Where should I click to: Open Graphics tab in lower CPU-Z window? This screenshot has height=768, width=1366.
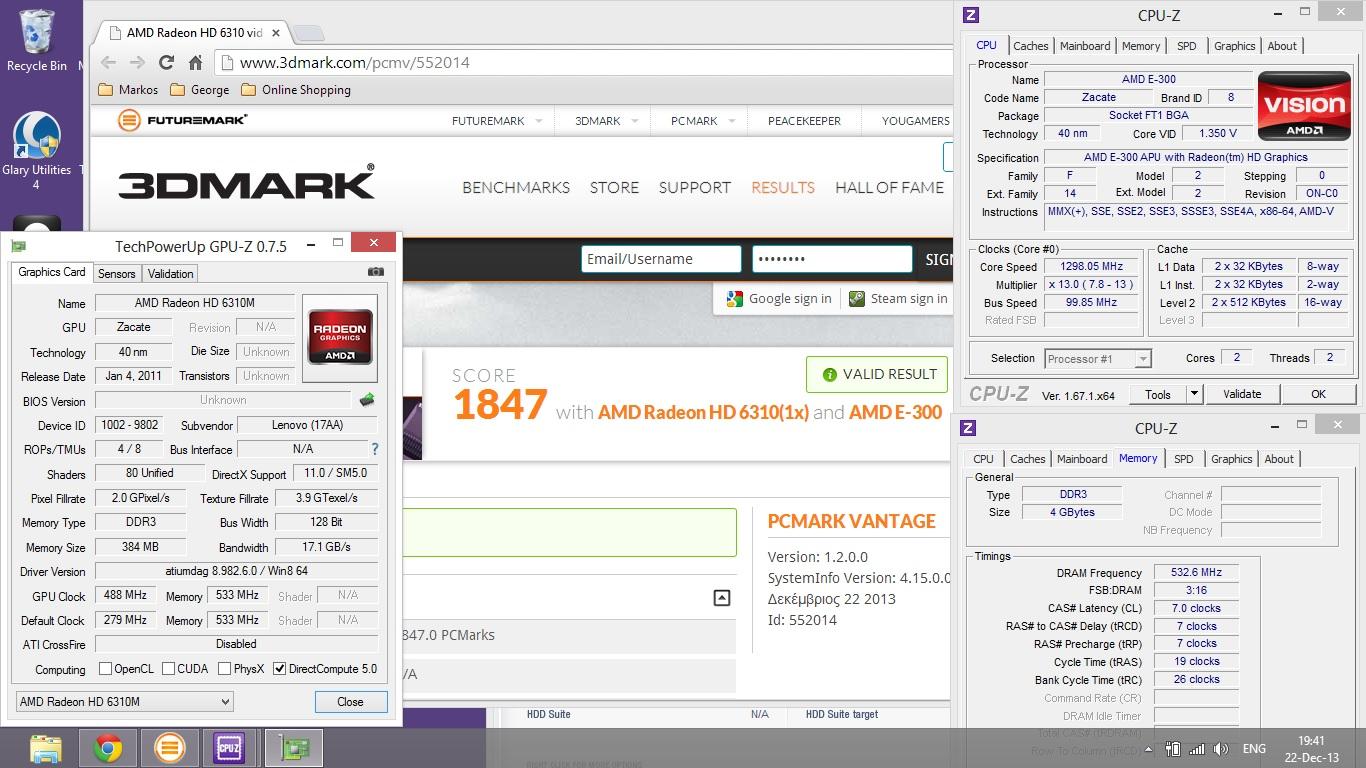[1231, 459]
